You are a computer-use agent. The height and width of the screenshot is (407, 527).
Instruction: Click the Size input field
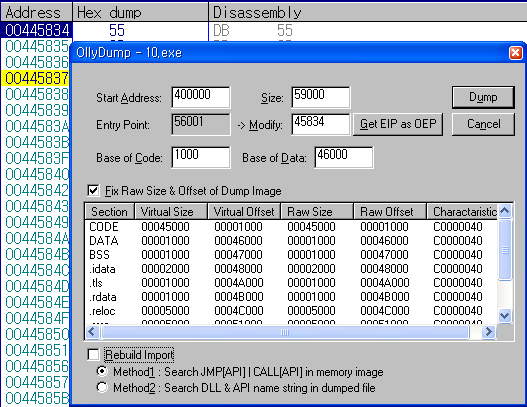[321, 97]
